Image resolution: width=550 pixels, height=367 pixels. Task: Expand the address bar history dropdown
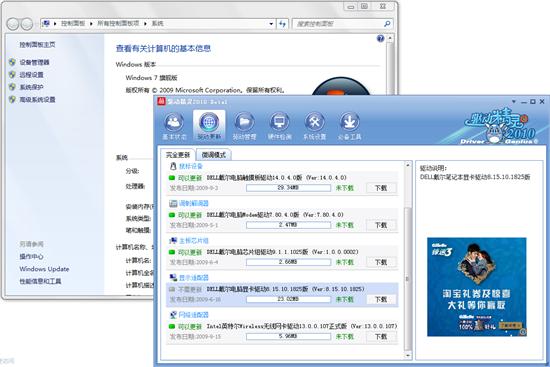point(271,24)
